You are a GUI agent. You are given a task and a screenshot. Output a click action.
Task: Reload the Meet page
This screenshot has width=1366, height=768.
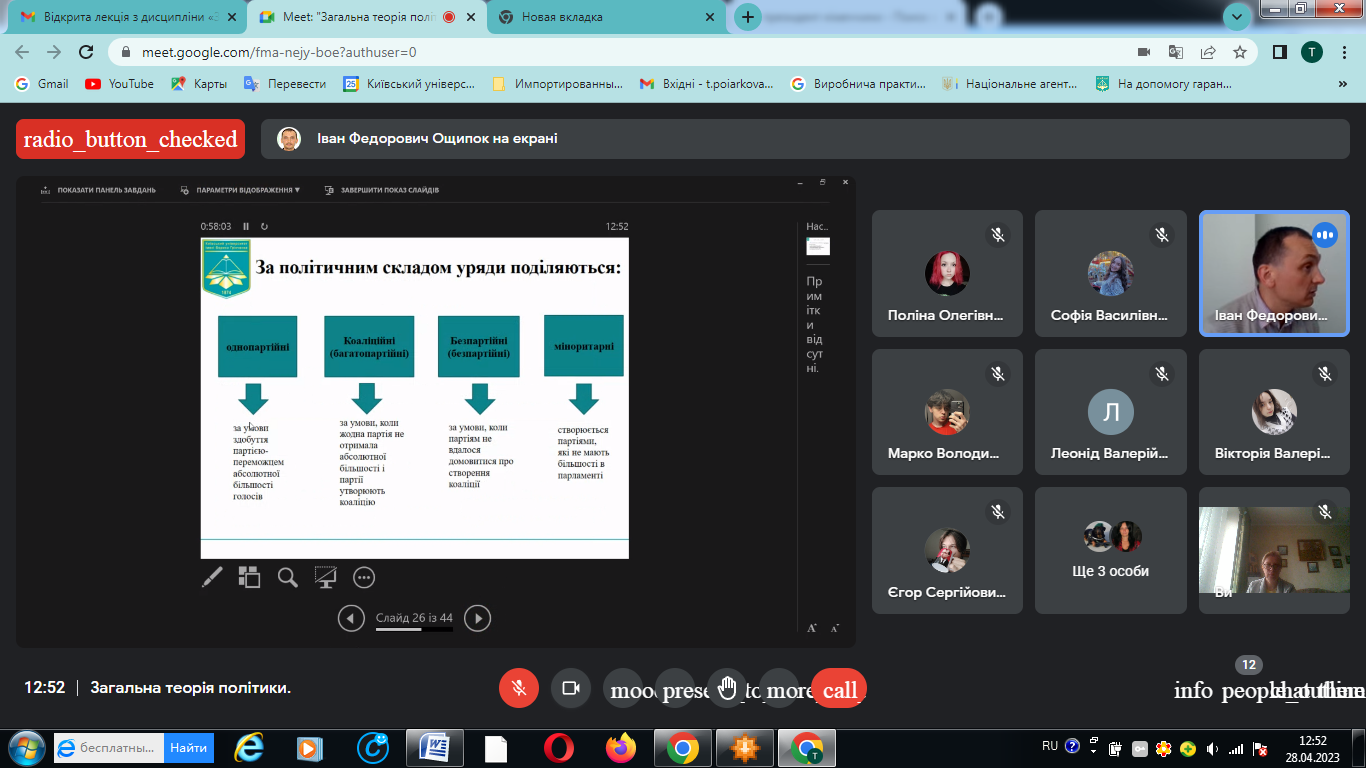pyautogui.click(x=86, y=52)
